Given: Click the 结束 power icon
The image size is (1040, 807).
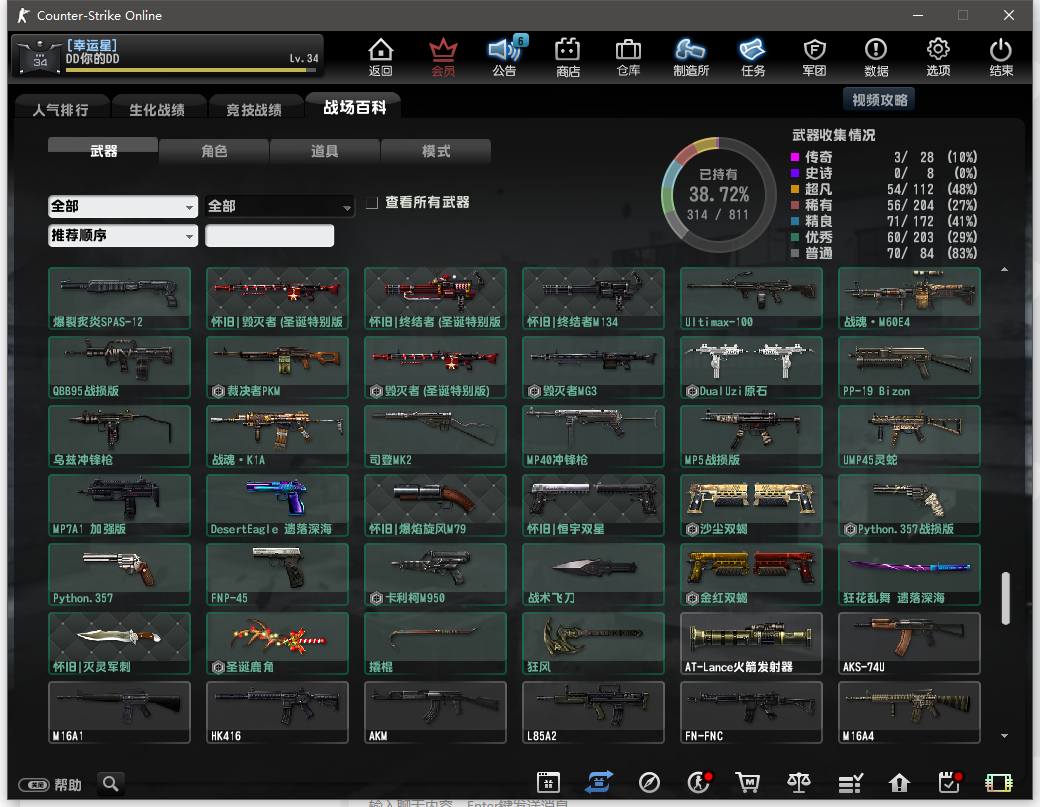Looking at the screenshot, I should coord(1001,57).
